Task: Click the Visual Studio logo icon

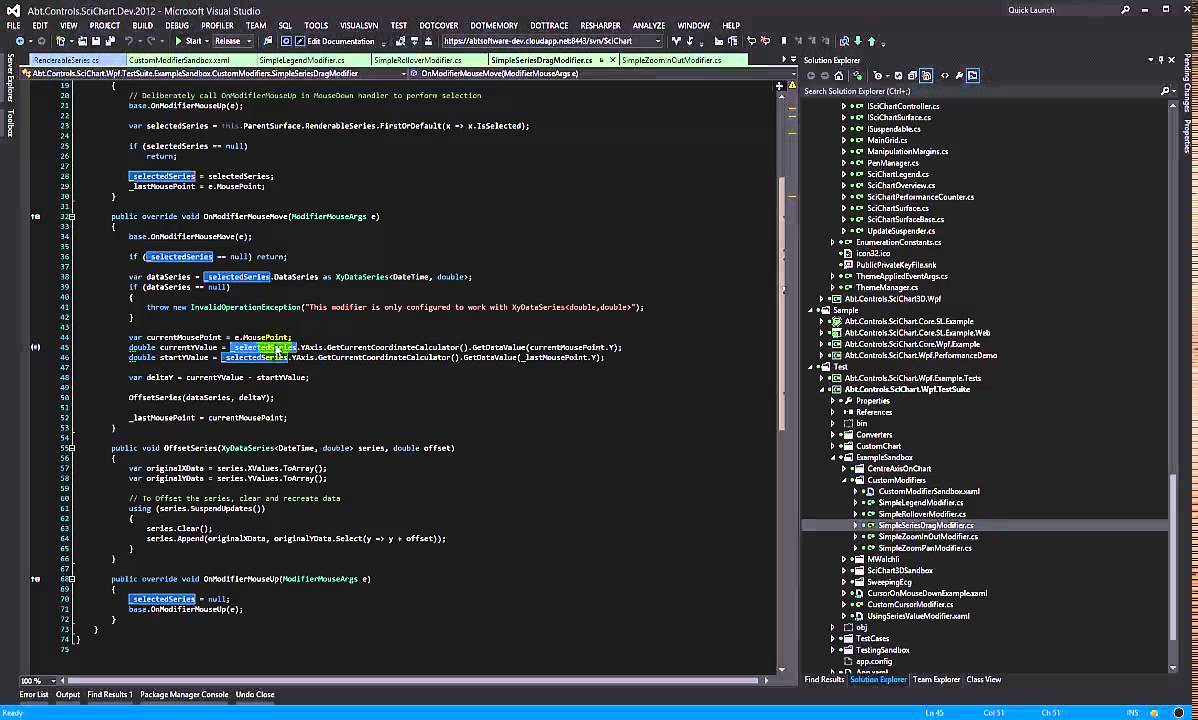Action: point(13,11)
